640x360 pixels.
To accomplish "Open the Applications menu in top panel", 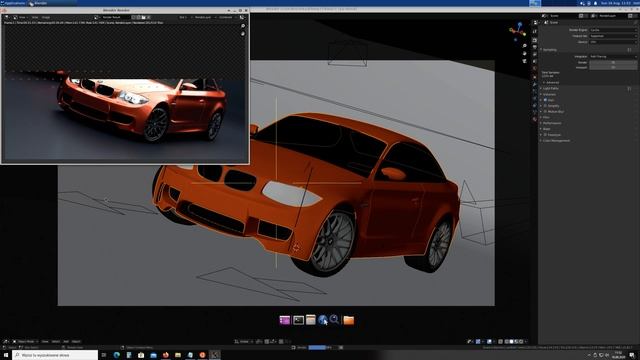I will (13, 3).
